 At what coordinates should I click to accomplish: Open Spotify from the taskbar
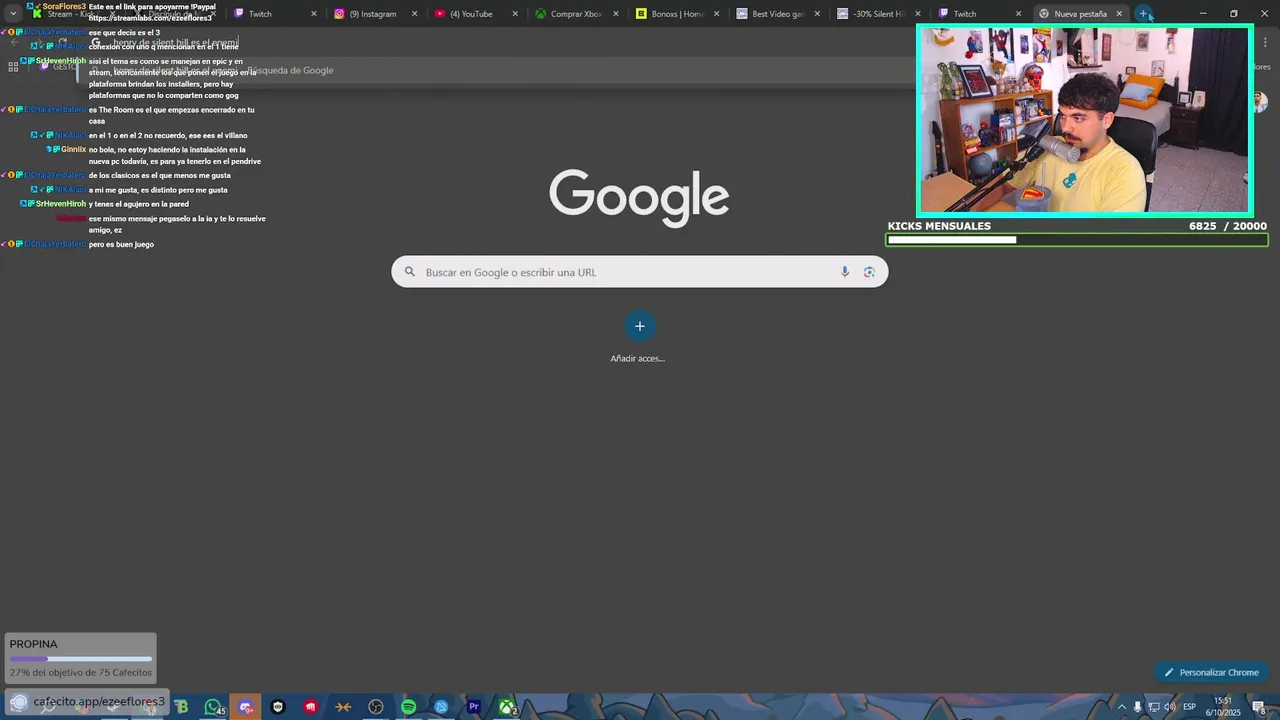click(408, 707)
